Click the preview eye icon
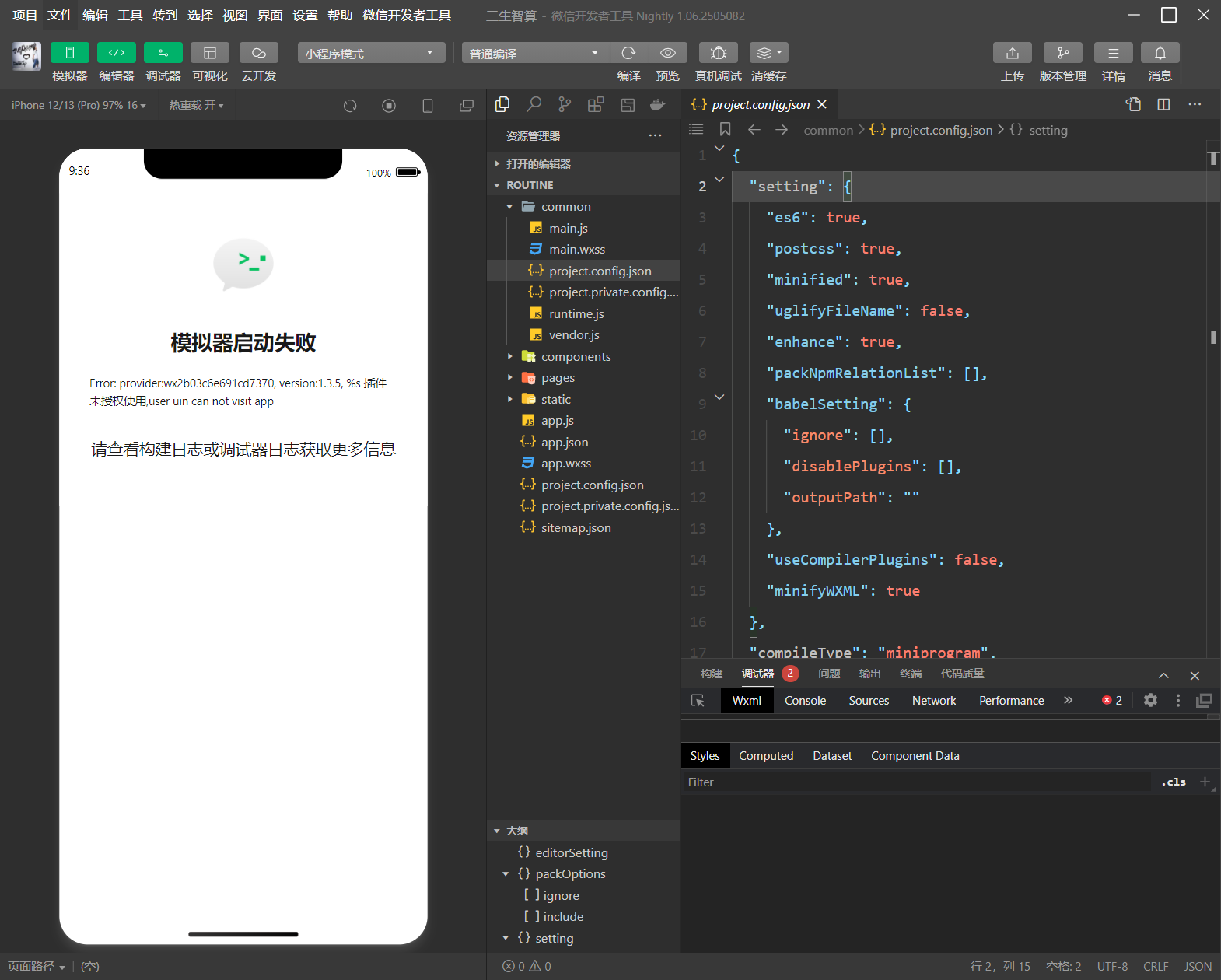 668,53
